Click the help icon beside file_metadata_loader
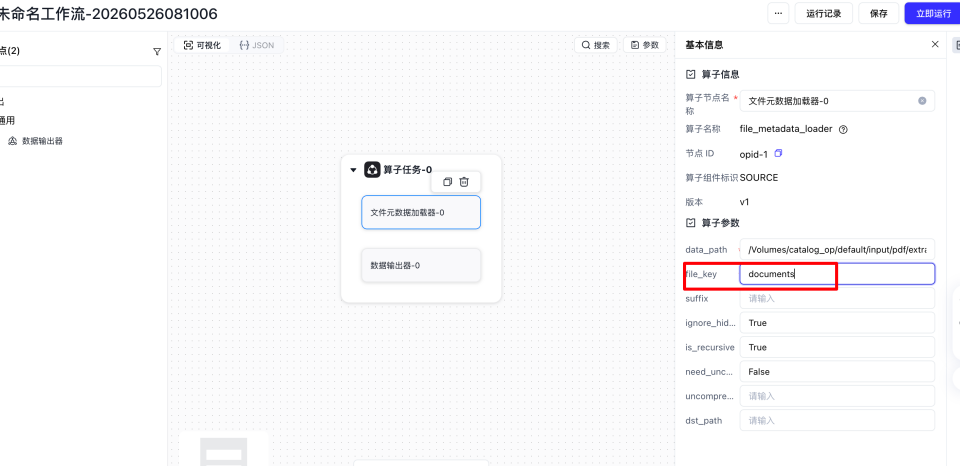Screen dimensions: 960x466 pos(843,130)
